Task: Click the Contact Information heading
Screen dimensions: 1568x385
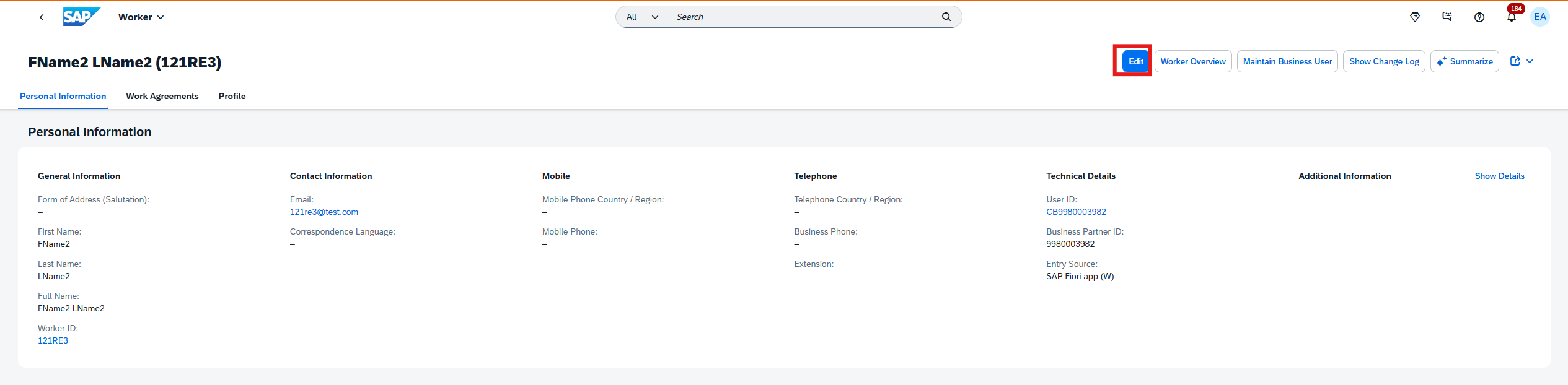Action: tap(331, 176)
